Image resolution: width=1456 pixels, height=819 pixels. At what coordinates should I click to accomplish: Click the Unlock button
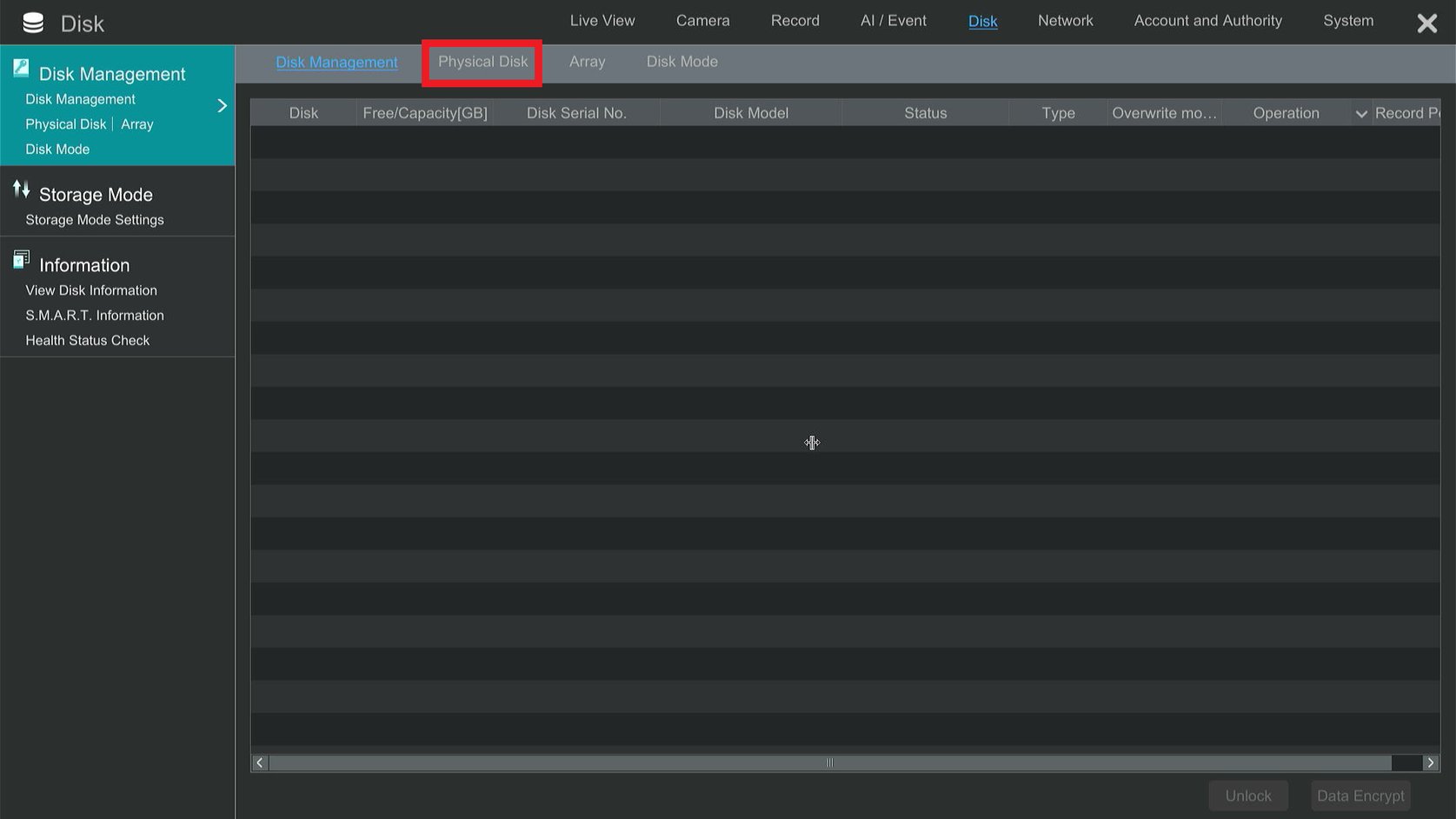tap(1248, 795)
